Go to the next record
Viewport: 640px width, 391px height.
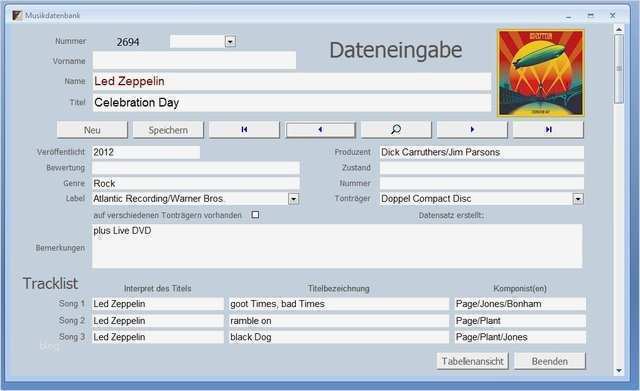coord(472,130)
